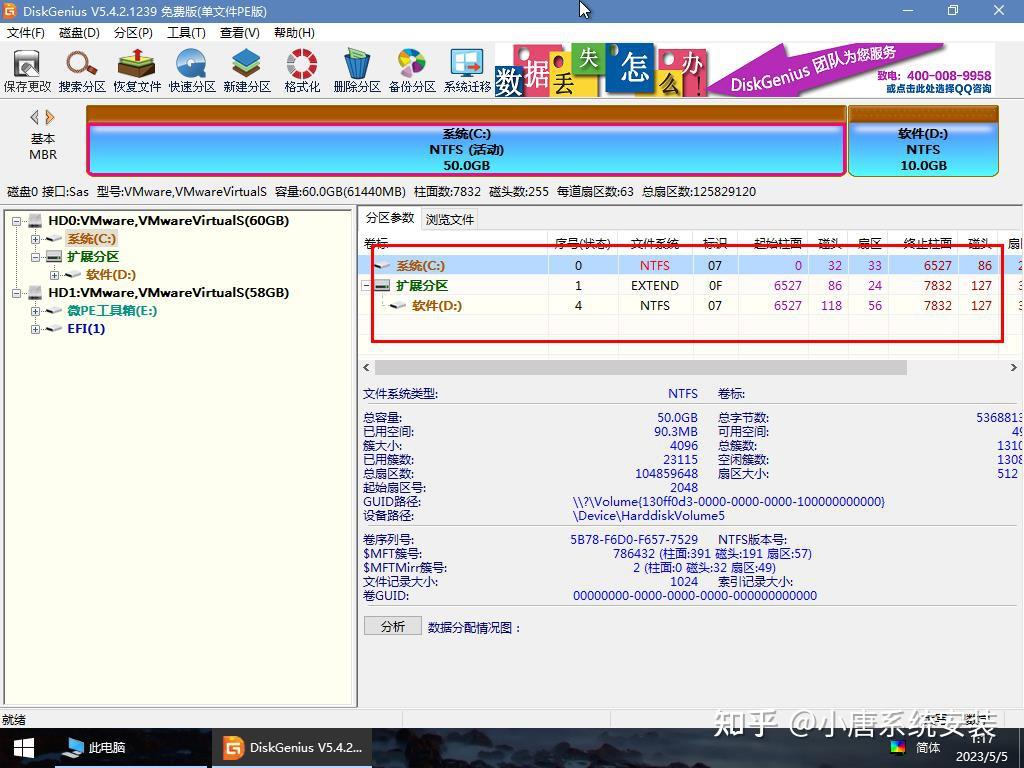Start System Migration (系统迁移)
The image size is (1024, 768).
(467, 71)
